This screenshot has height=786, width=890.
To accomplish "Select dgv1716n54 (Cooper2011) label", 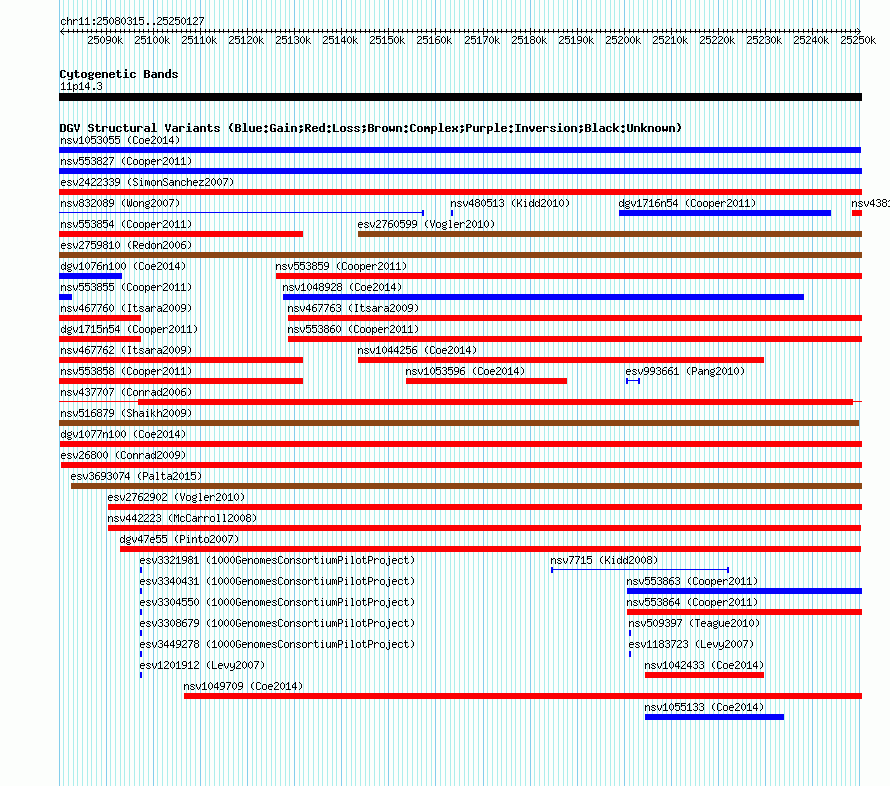I will click(x=687, y=203).
